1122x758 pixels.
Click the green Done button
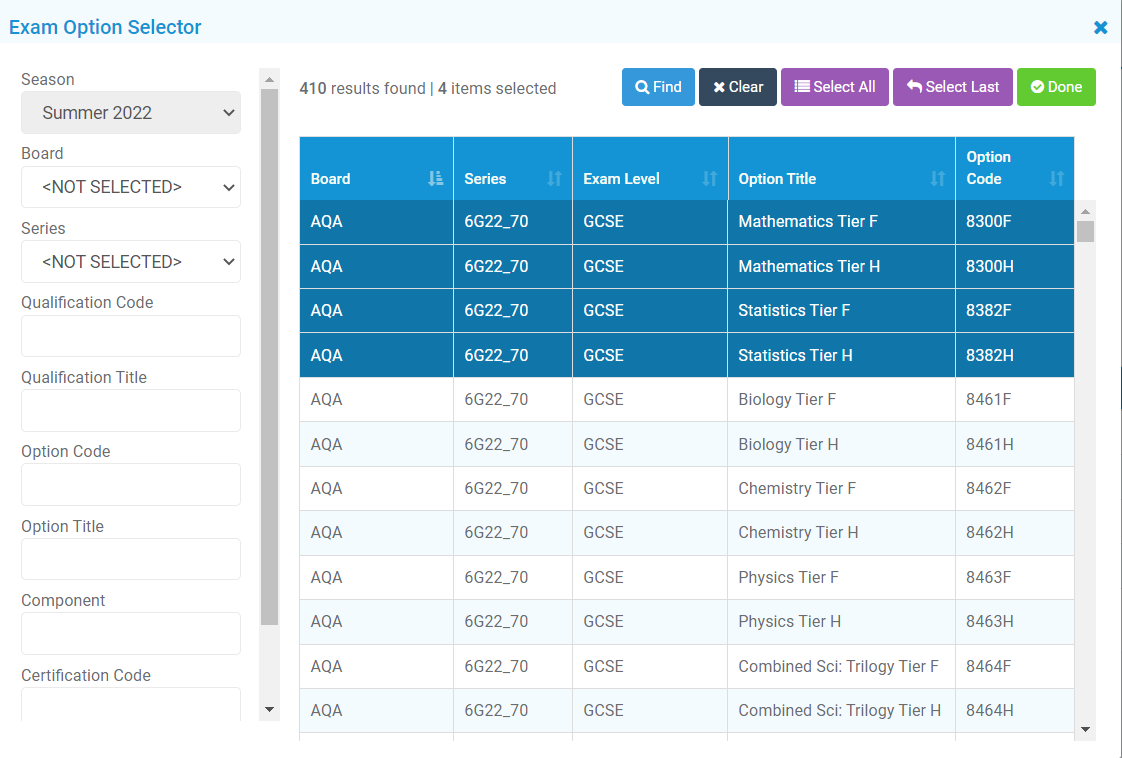pyautogui.click(x=1056, y=87)
